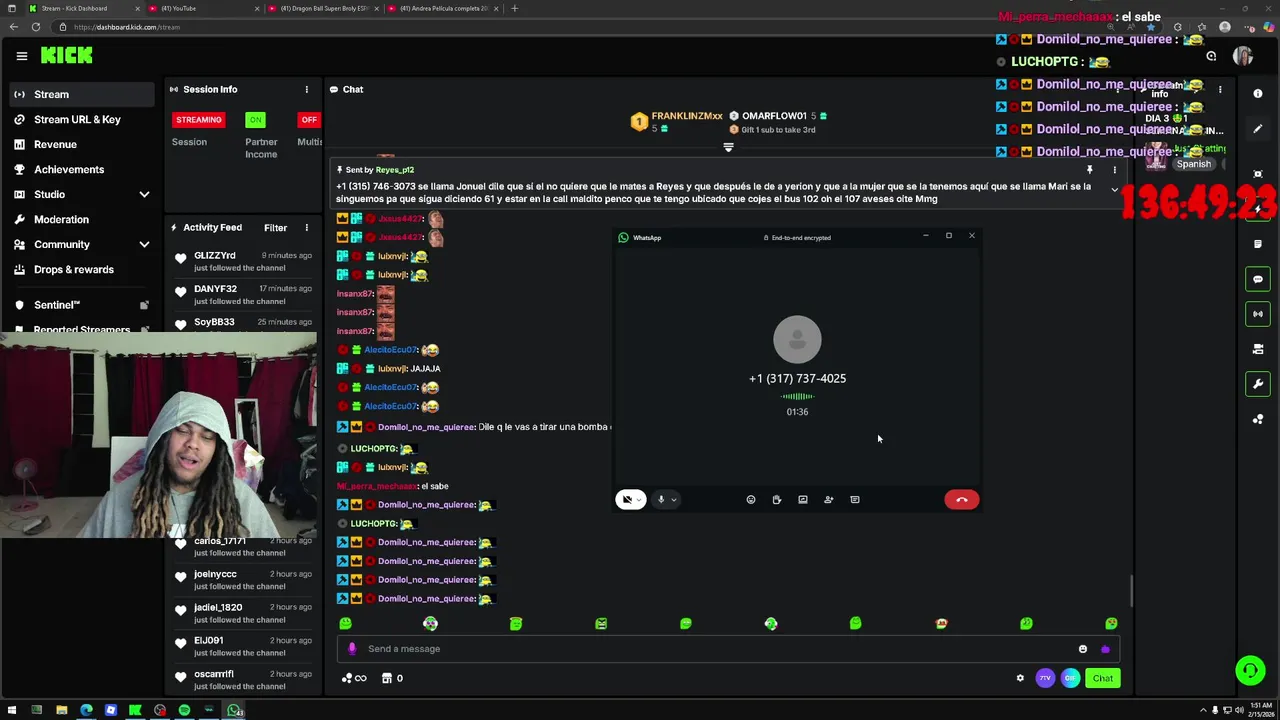The image size is (1280, 720).
Task: Toggle the Multi OFF badge
Action: (309, 120)
